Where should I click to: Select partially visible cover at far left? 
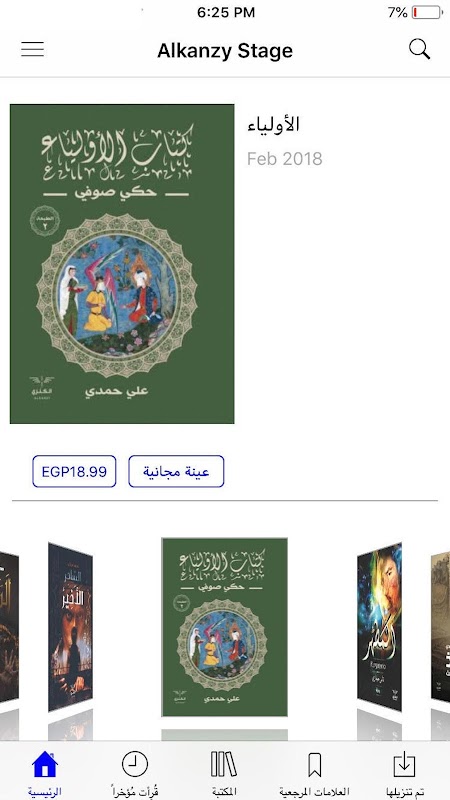click(9, 627)
